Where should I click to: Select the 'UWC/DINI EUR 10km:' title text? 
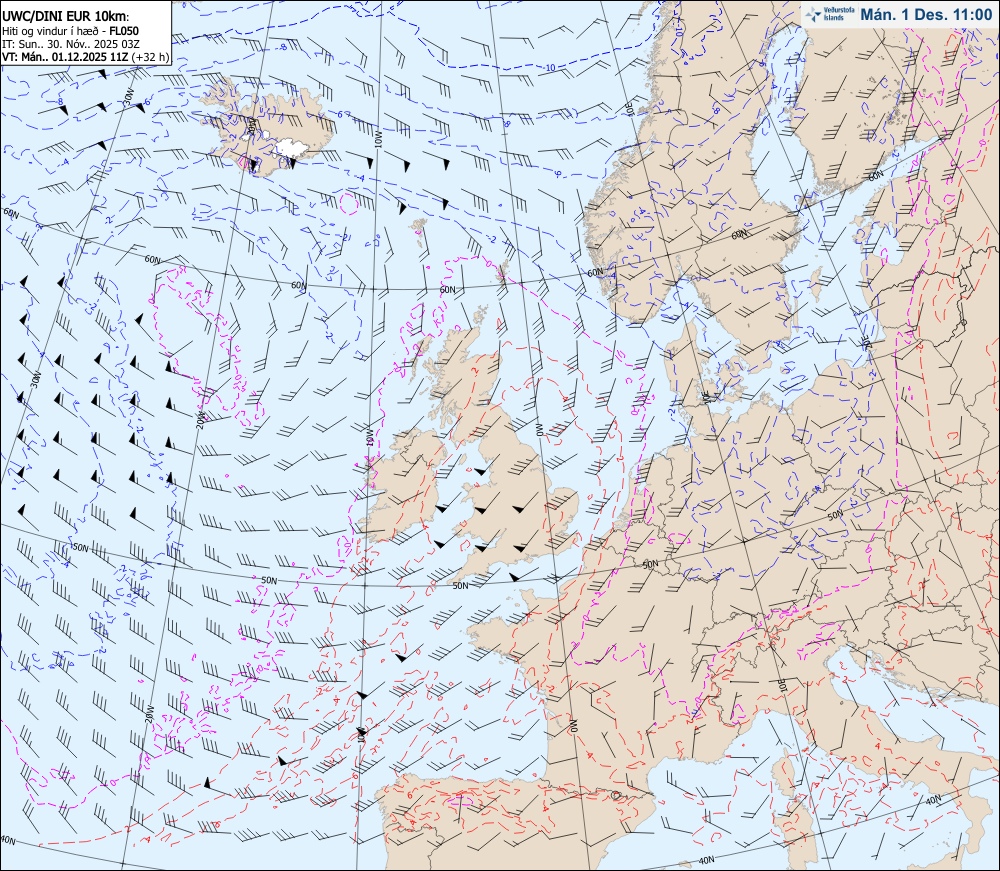pyautogui.click(x=66, y=17)
